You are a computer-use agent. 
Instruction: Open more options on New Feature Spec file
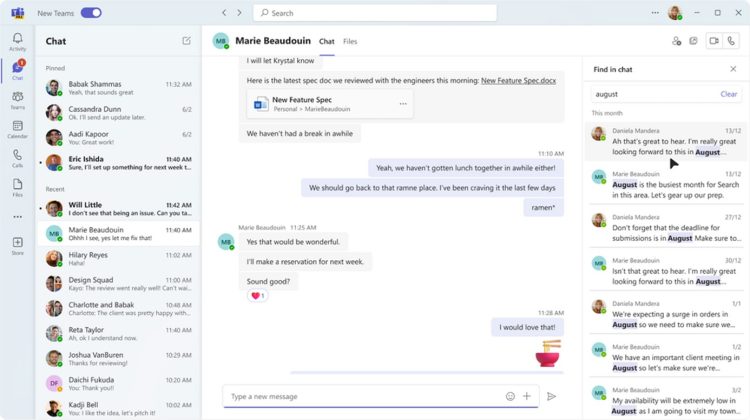[403, 104]
